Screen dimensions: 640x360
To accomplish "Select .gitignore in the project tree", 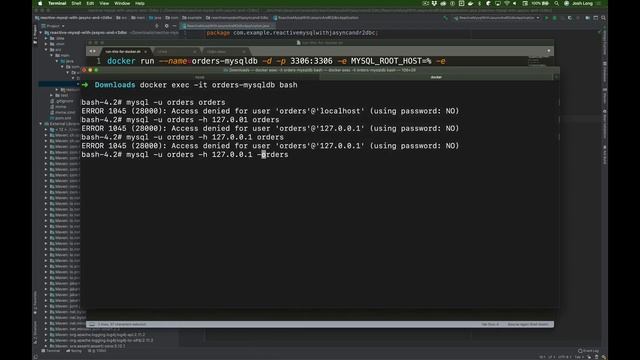I will 62,101.
